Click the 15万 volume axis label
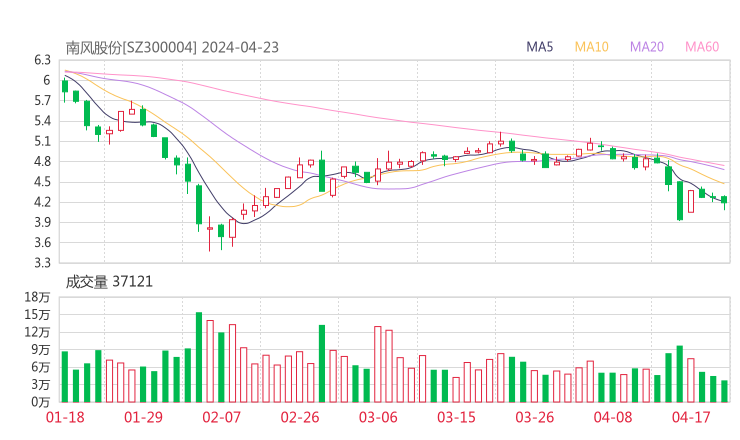This screenshot has width=740, height=440. point(37,314)
